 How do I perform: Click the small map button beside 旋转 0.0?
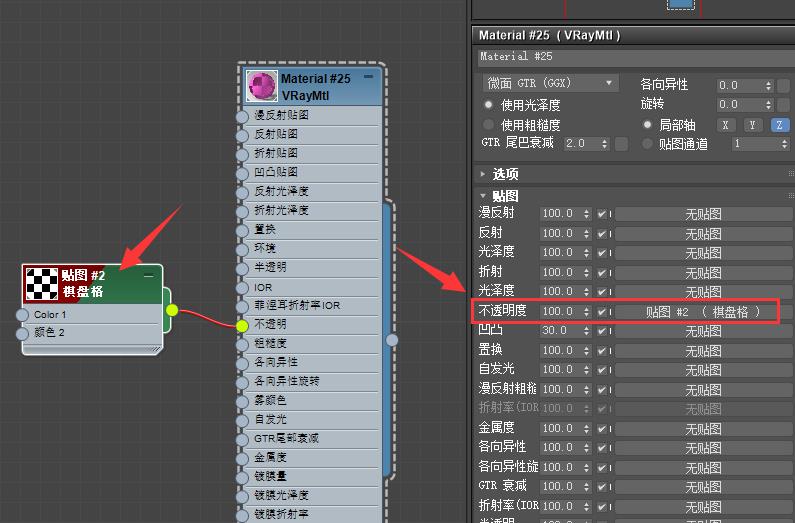(x=784, y=105)
